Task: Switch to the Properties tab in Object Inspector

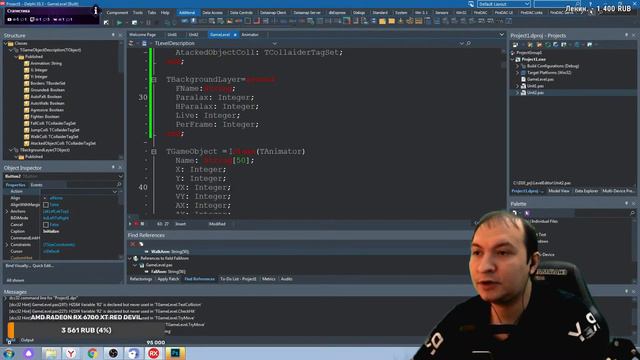Action: 16,185
